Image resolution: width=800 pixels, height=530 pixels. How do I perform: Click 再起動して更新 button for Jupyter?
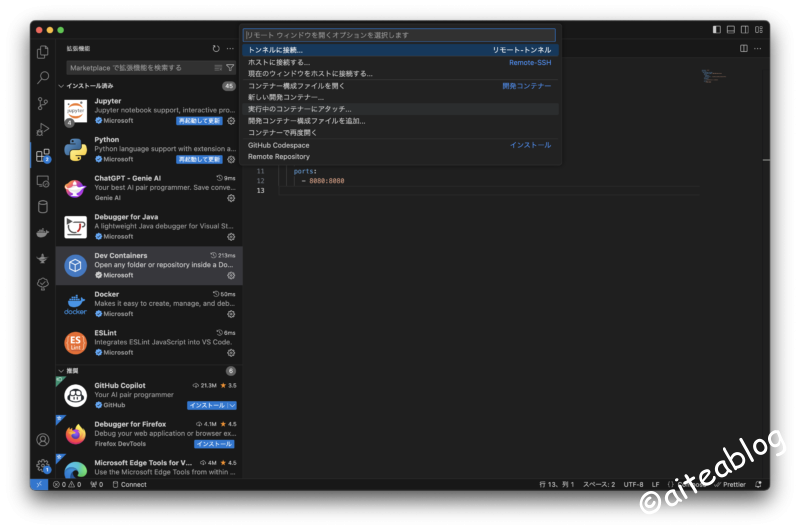point(199,120)
